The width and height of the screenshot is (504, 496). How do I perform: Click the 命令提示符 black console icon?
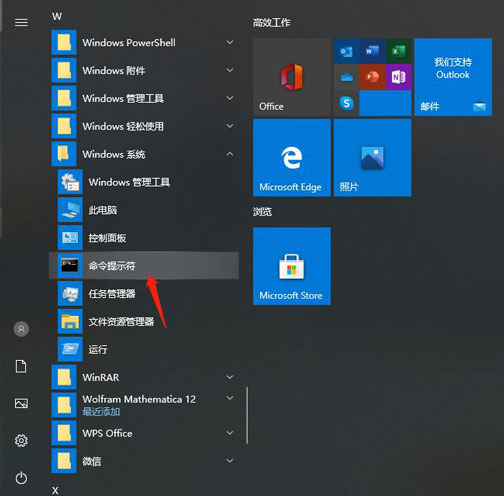(70, 266)
